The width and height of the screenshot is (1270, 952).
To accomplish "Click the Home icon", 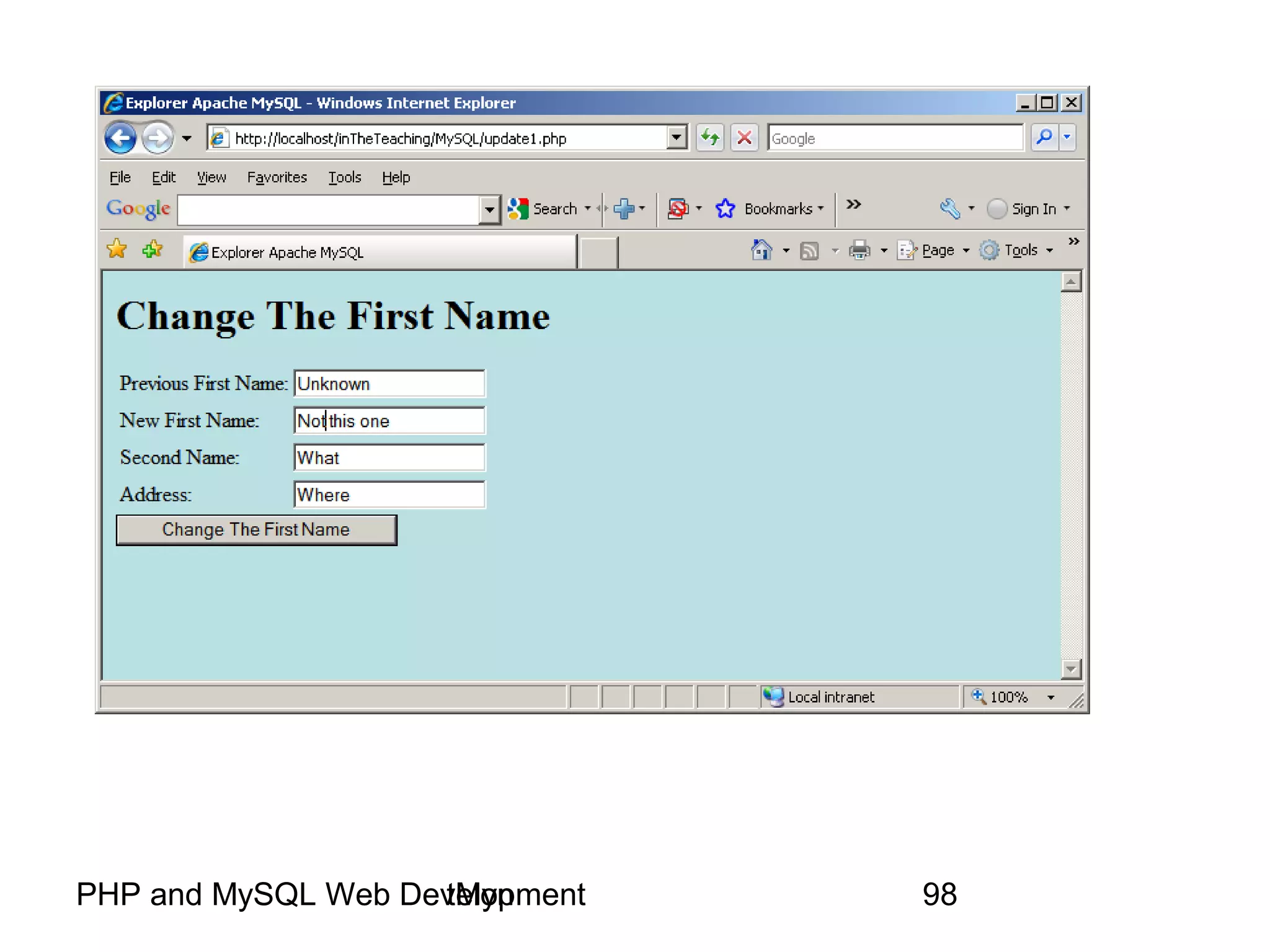I will 762,250.
